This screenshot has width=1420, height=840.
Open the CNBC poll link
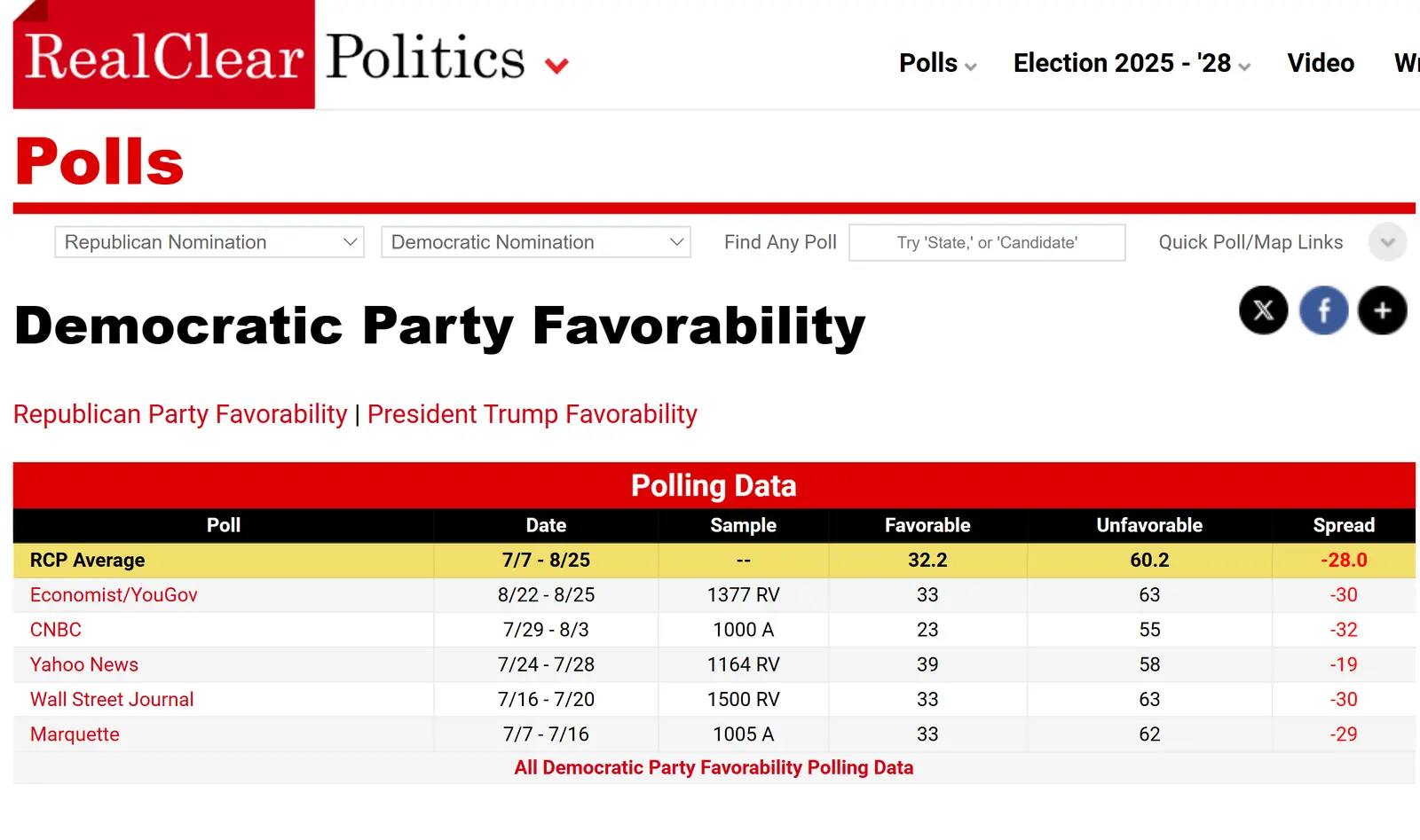[x=56, y=630]
